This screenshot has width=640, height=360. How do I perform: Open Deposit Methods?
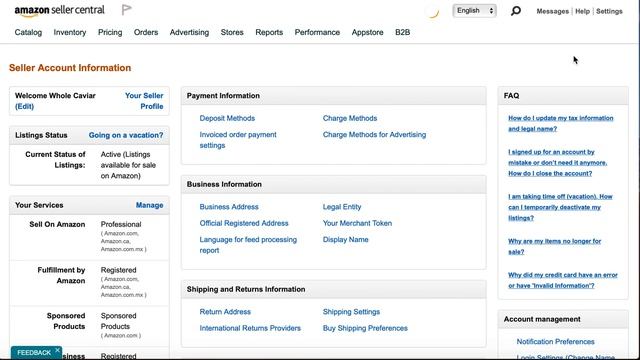click(x=227, y=118)
